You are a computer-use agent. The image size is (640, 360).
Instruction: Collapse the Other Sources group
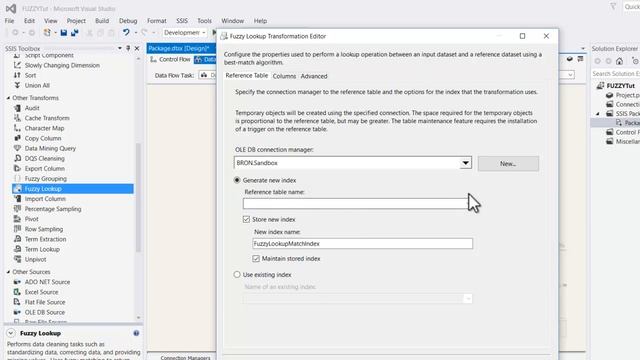tap(8, 272)
